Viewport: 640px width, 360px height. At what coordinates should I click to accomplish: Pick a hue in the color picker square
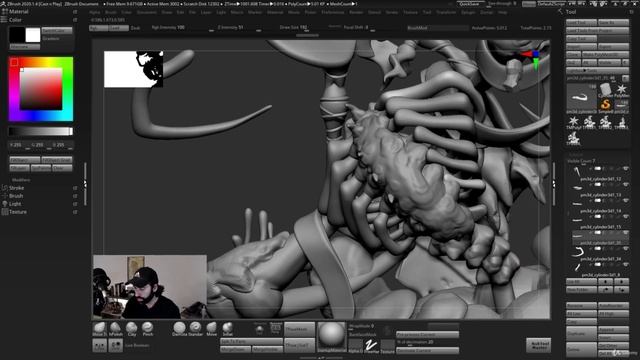click(x=41, y=89)
